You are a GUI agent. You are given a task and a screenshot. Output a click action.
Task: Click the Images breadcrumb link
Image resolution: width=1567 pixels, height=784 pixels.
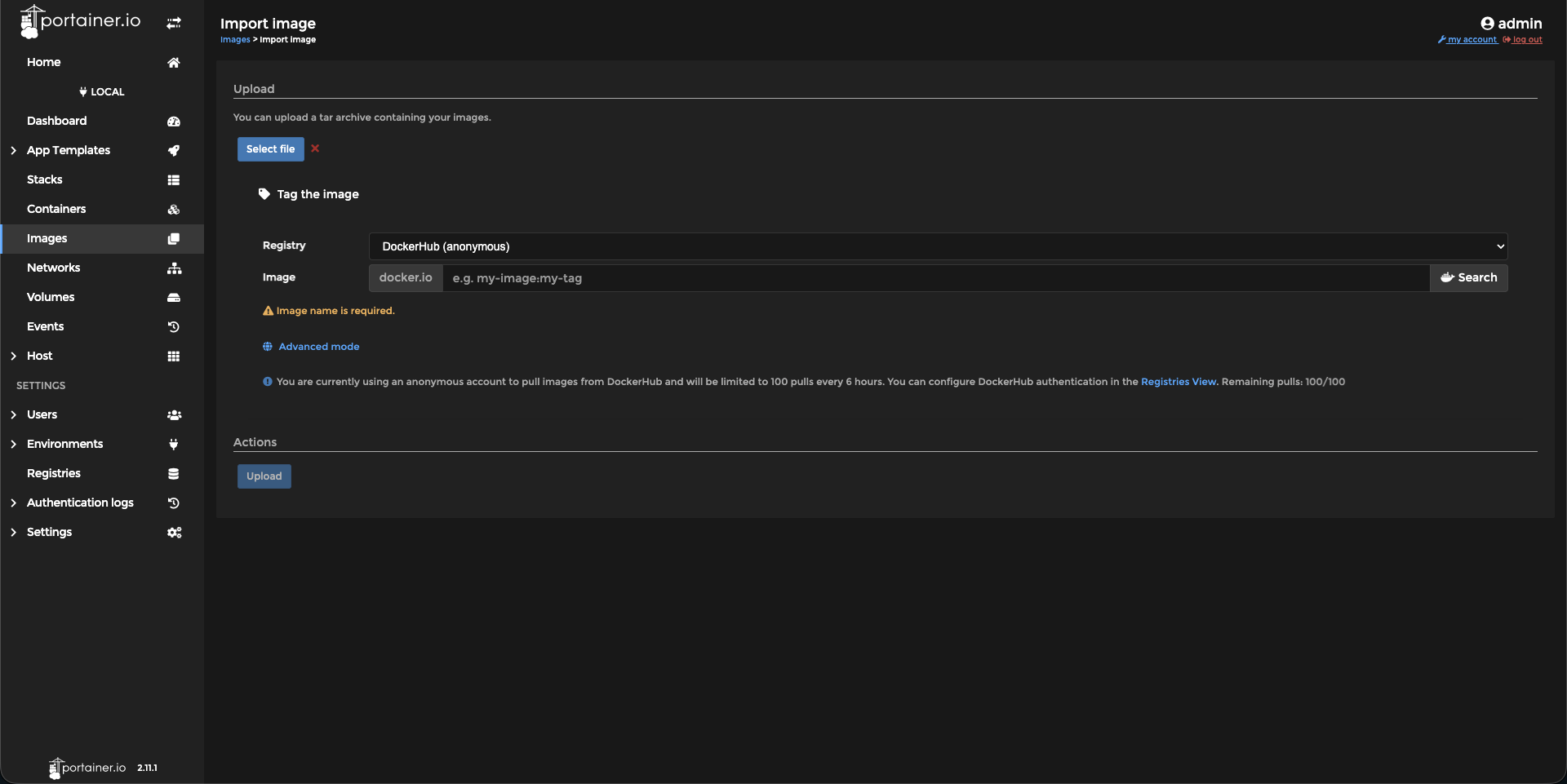pyautogui.click(x=235, y=40)
